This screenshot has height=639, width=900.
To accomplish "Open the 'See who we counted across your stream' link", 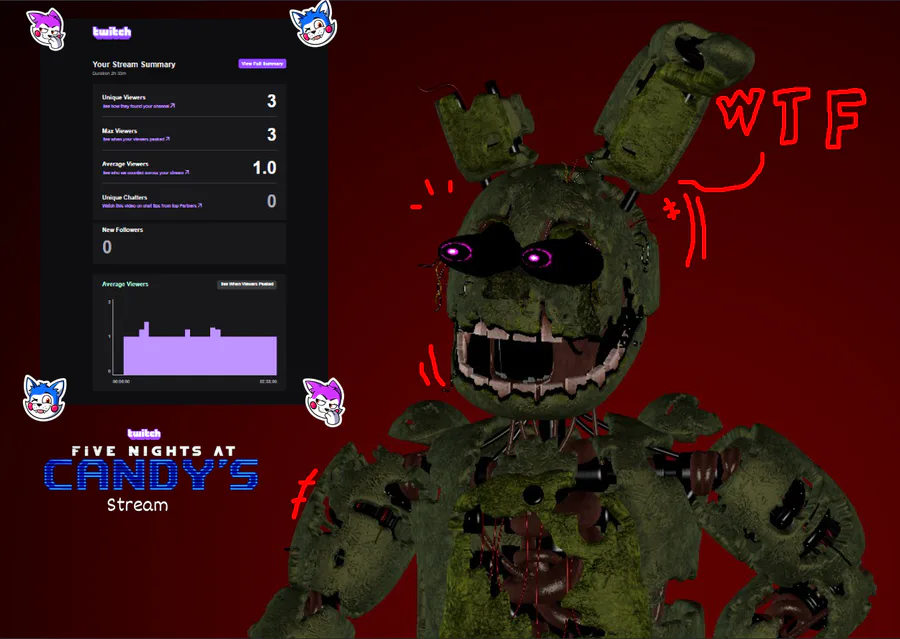I will [x=146, y=172].
